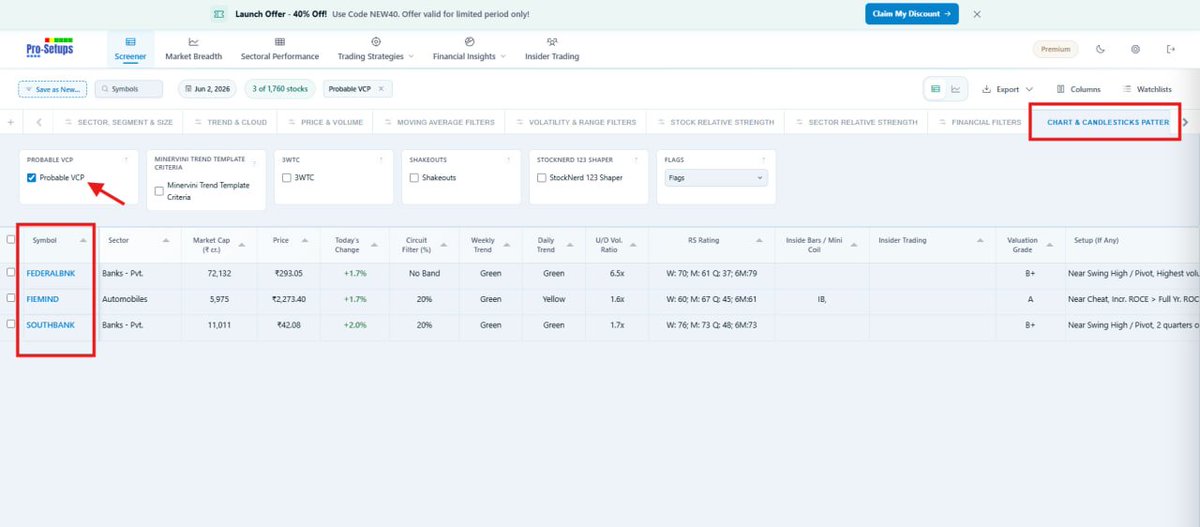The image size is (1200, 527).
Task: Add new filter plus icon
Action: 11,122
